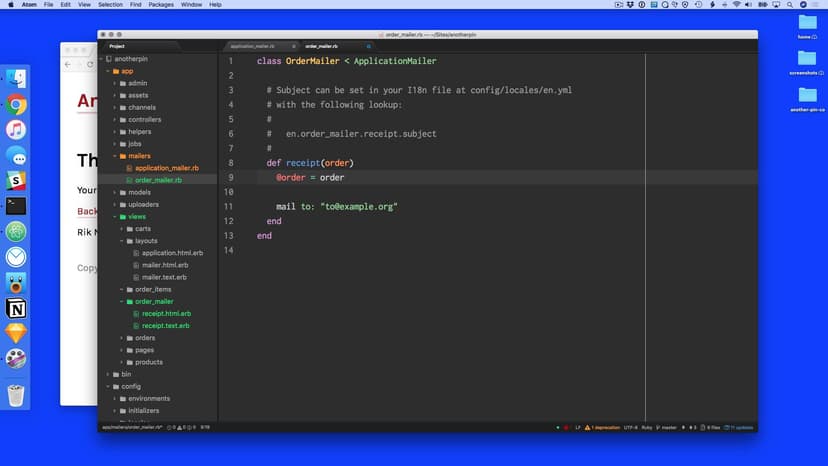Launch Terminal from the dock
The image size is (828, 466).
16,206
